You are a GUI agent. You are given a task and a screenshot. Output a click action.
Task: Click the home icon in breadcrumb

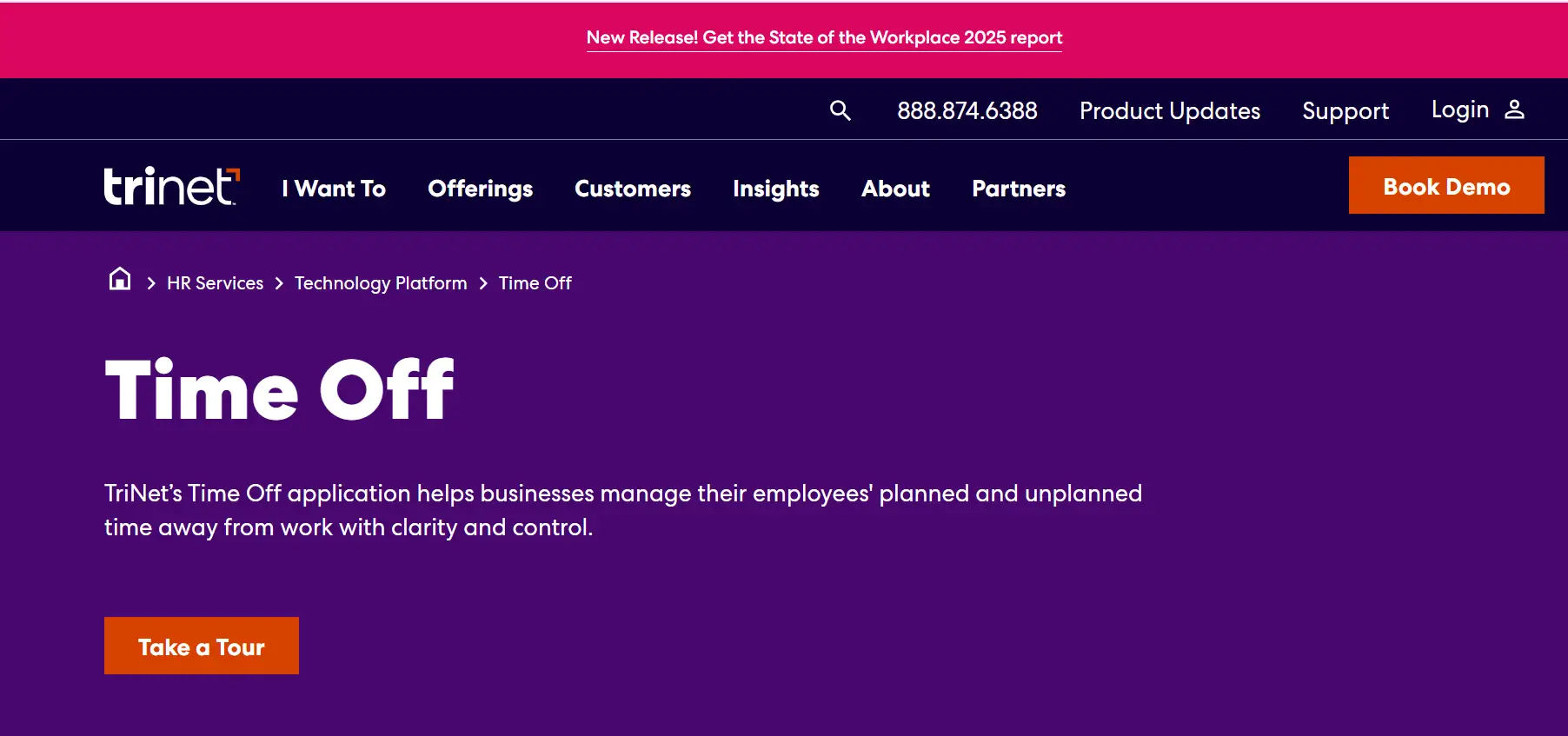[120, 279]
